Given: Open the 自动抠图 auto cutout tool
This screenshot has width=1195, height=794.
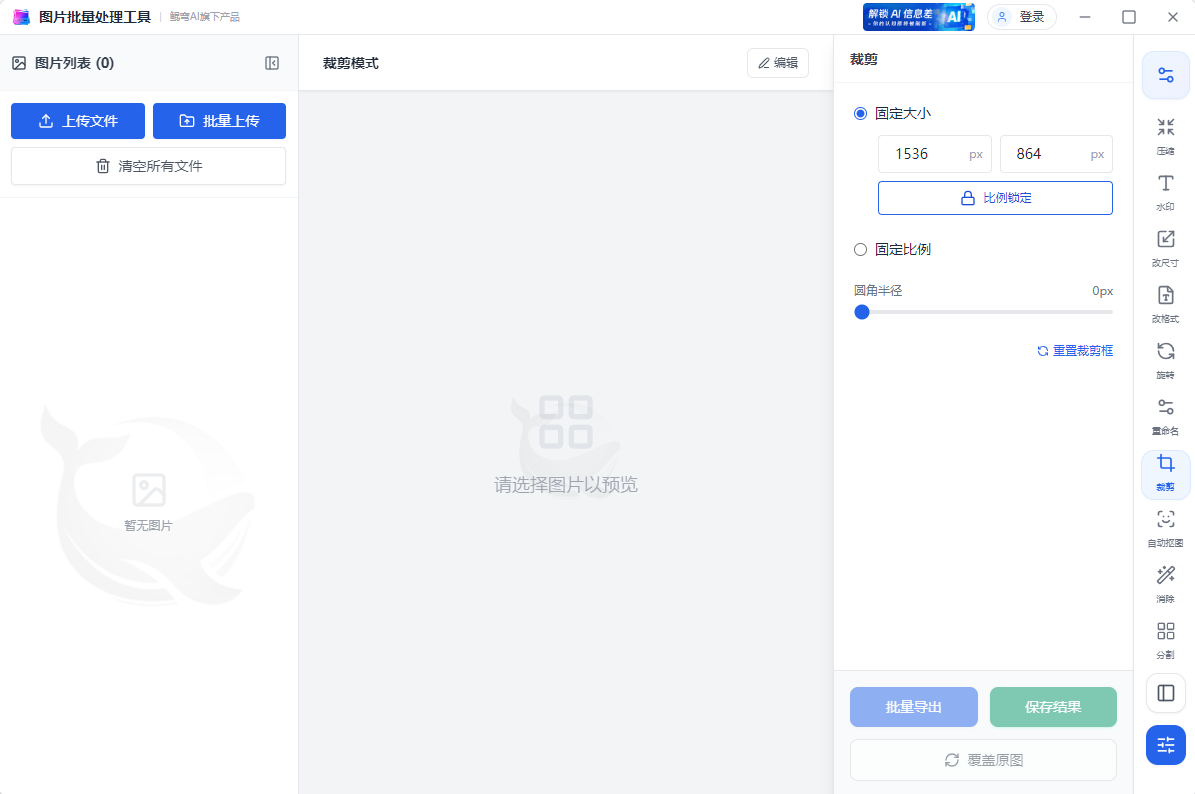Looking at the screenshot, I should [1165, 527].
